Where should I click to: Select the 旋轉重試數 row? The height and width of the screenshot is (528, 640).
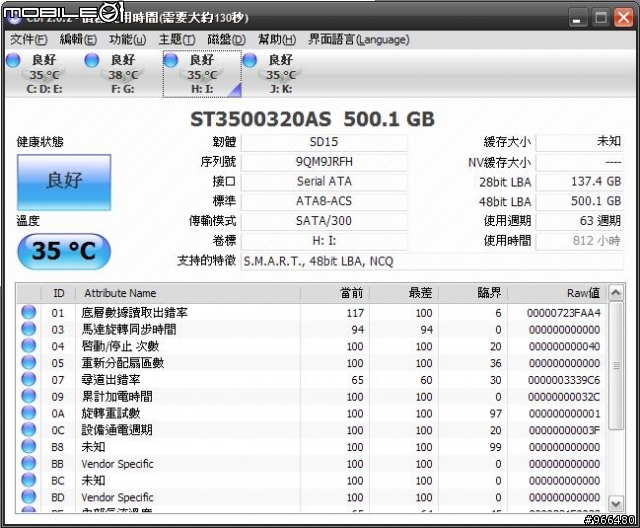[x=312, y=413]
